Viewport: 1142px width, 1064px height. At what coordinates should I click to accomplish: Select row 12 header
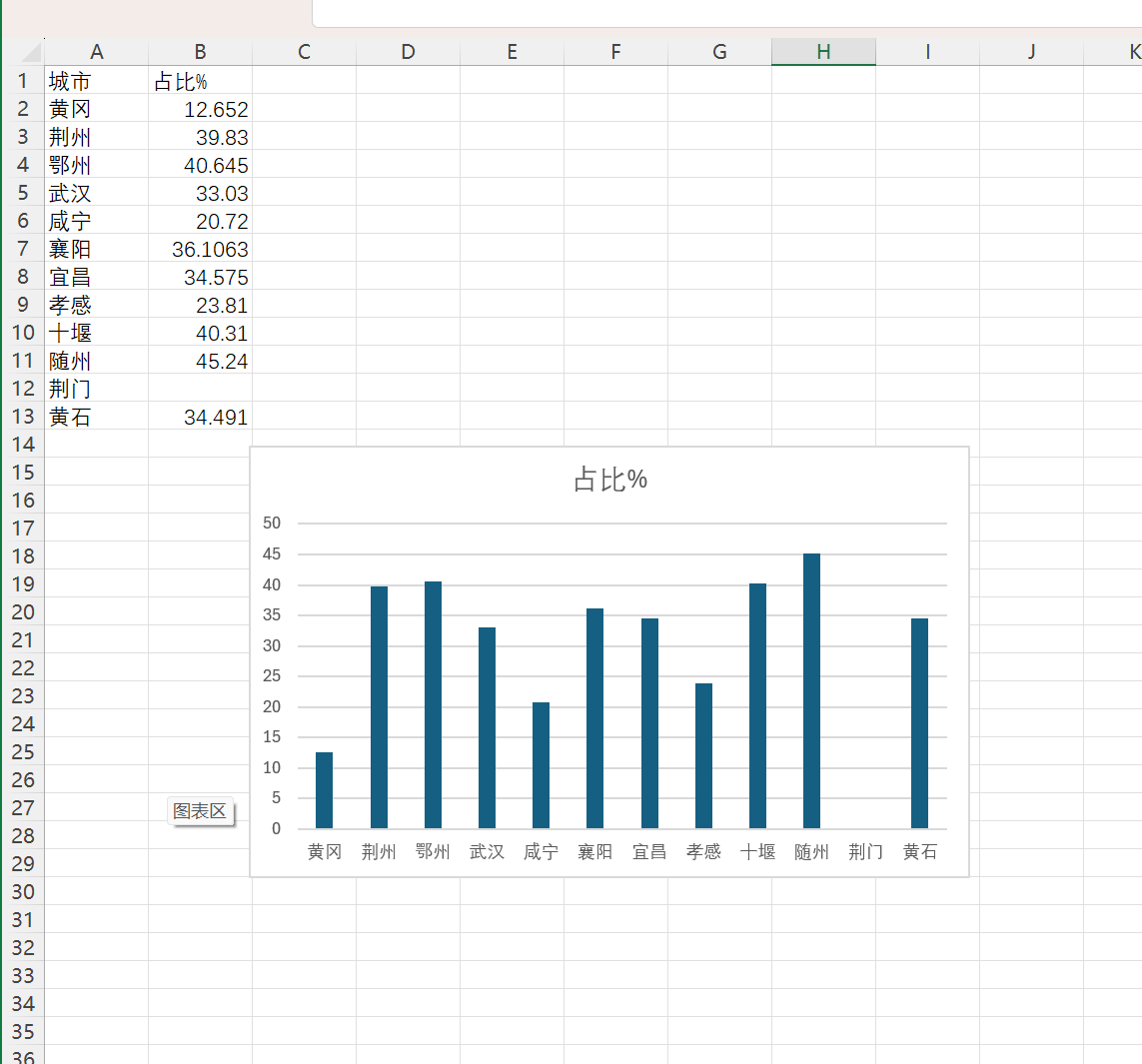pyautogui.click(x=23, y=389)
